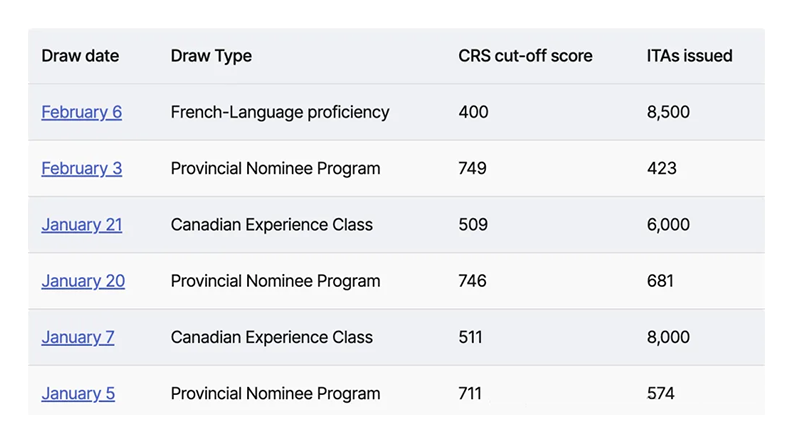Select the 423 ITAs issued value
This screenshot has width=794, height=444.
pos(661,168)
